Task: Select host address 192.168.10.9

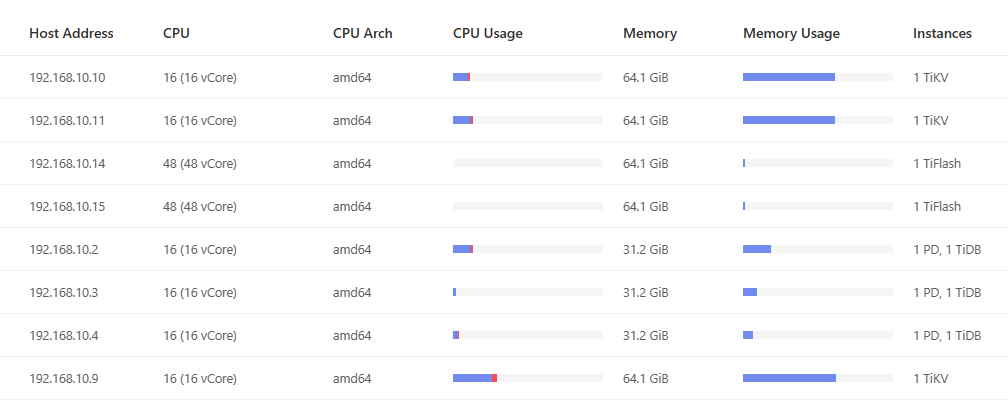Action: tap(64, 378)
